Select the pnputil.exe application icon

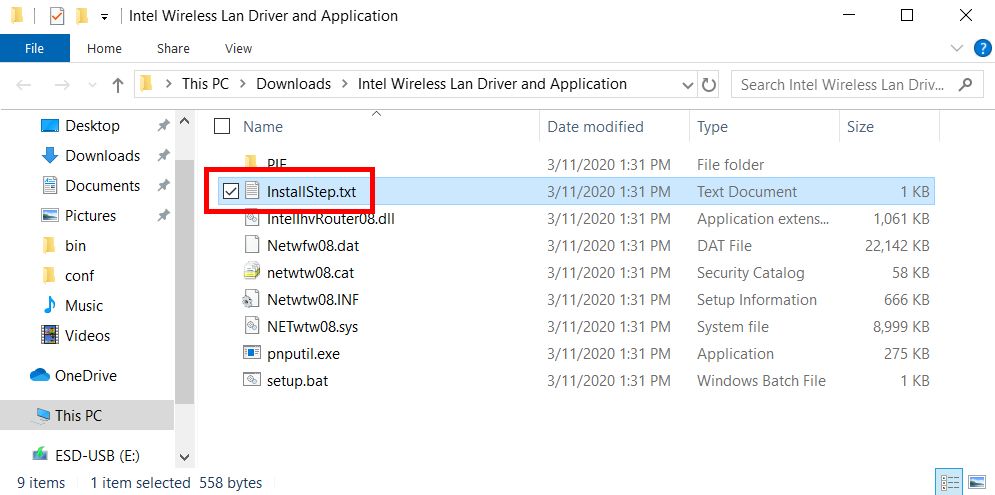pos(252,353)
